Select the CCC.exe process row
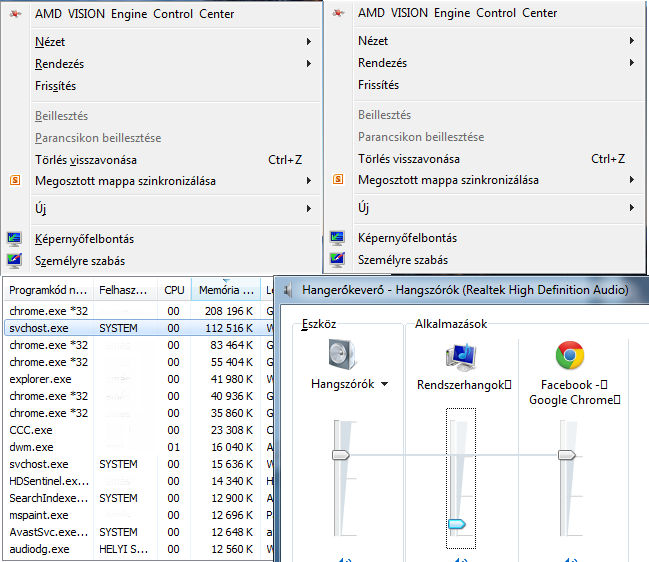 click(139, 430)
